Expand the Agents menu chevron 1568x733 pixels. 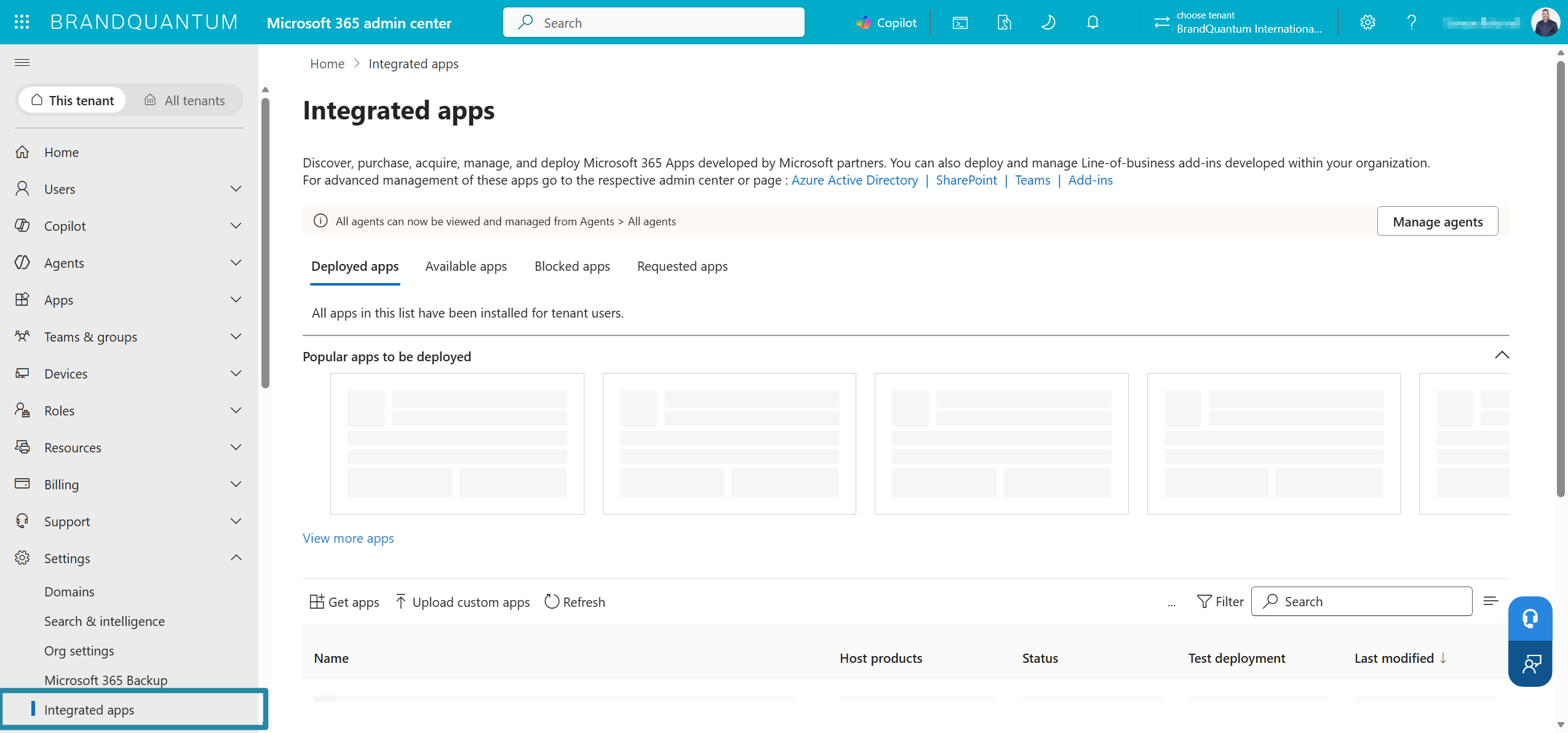236,263
